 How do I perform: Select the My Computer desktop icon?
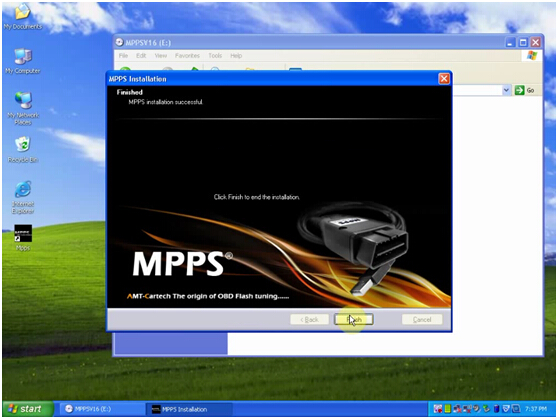click(23, 61)
